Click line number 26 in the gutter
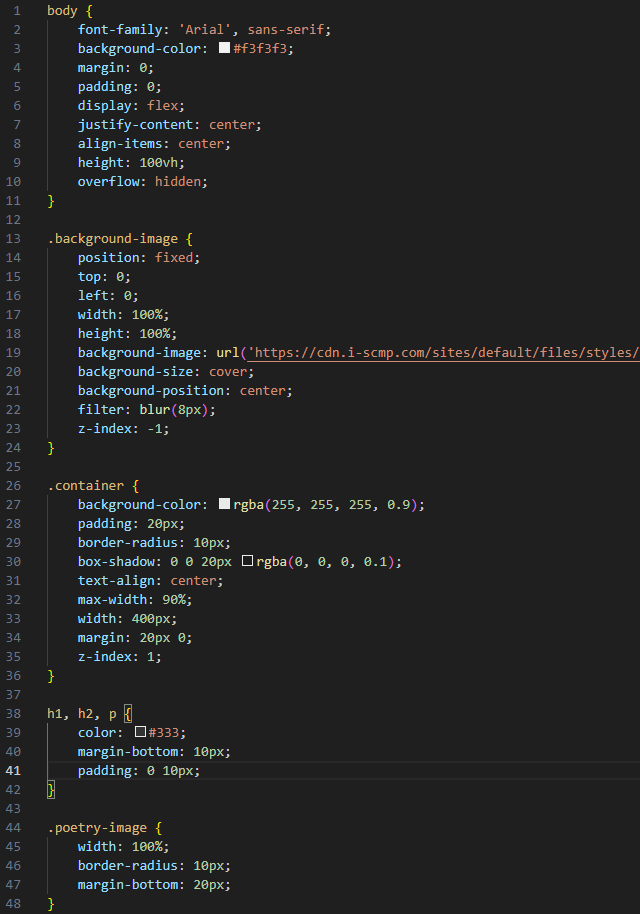Viewport: 640px width, 914px height. click(x=13, y=486)
